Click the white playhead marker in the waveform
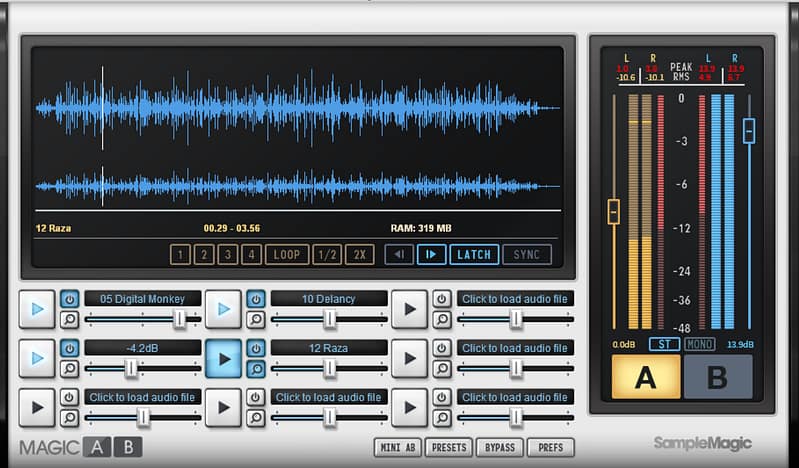Image resolution: width=799 pixels, height=468 pixels. pos(102,108)
